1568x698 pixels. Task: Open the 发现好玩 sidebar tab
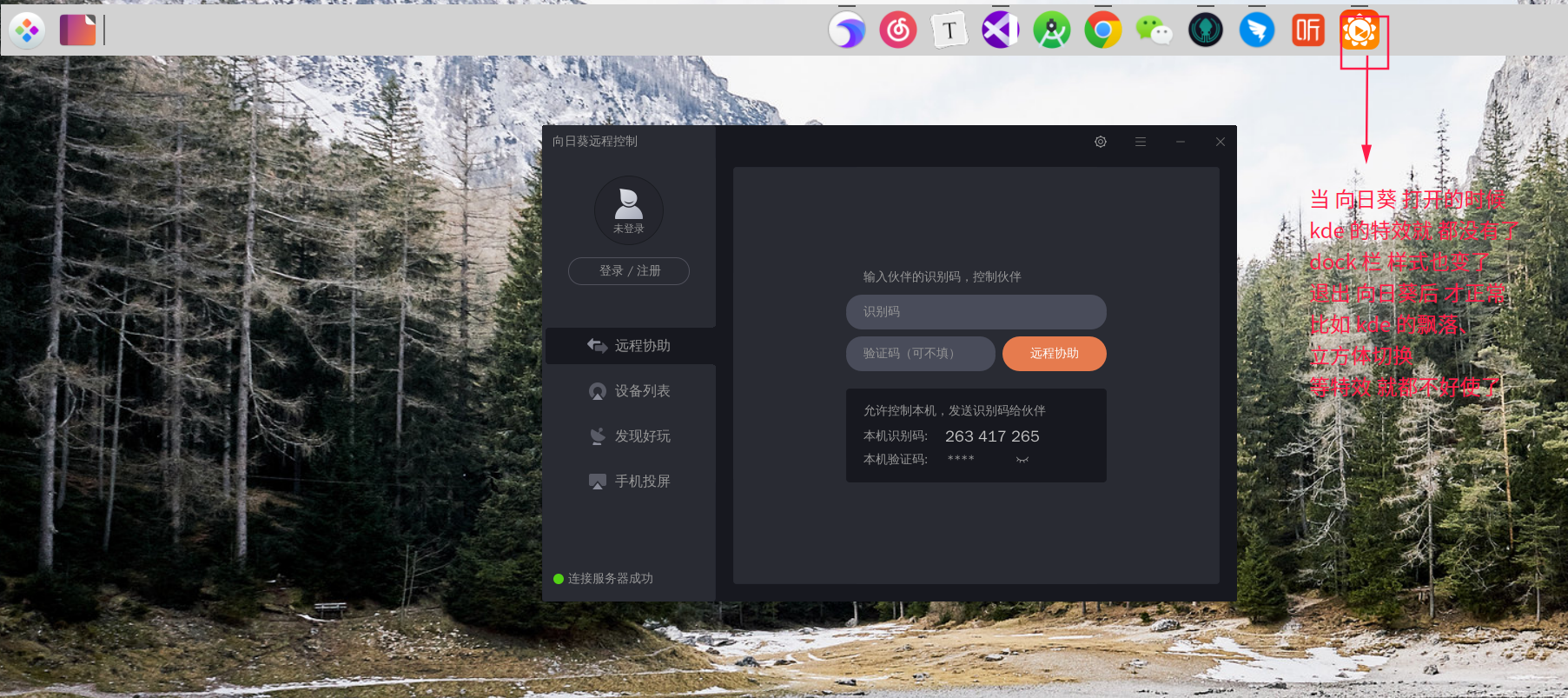[631, 436]
